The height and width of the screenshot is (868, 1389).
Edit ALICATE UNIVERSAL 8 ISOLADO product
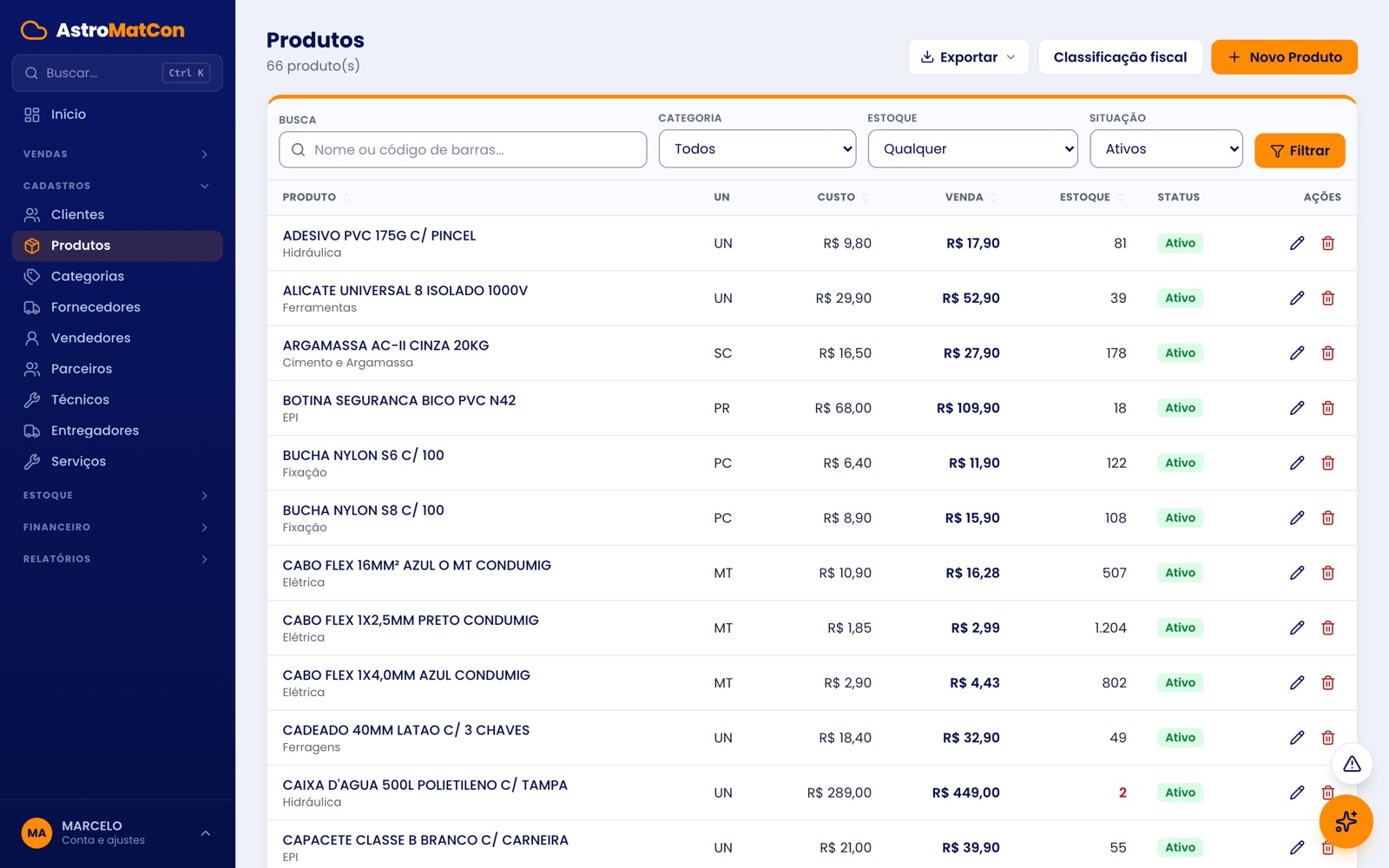tap(1297, 298)
